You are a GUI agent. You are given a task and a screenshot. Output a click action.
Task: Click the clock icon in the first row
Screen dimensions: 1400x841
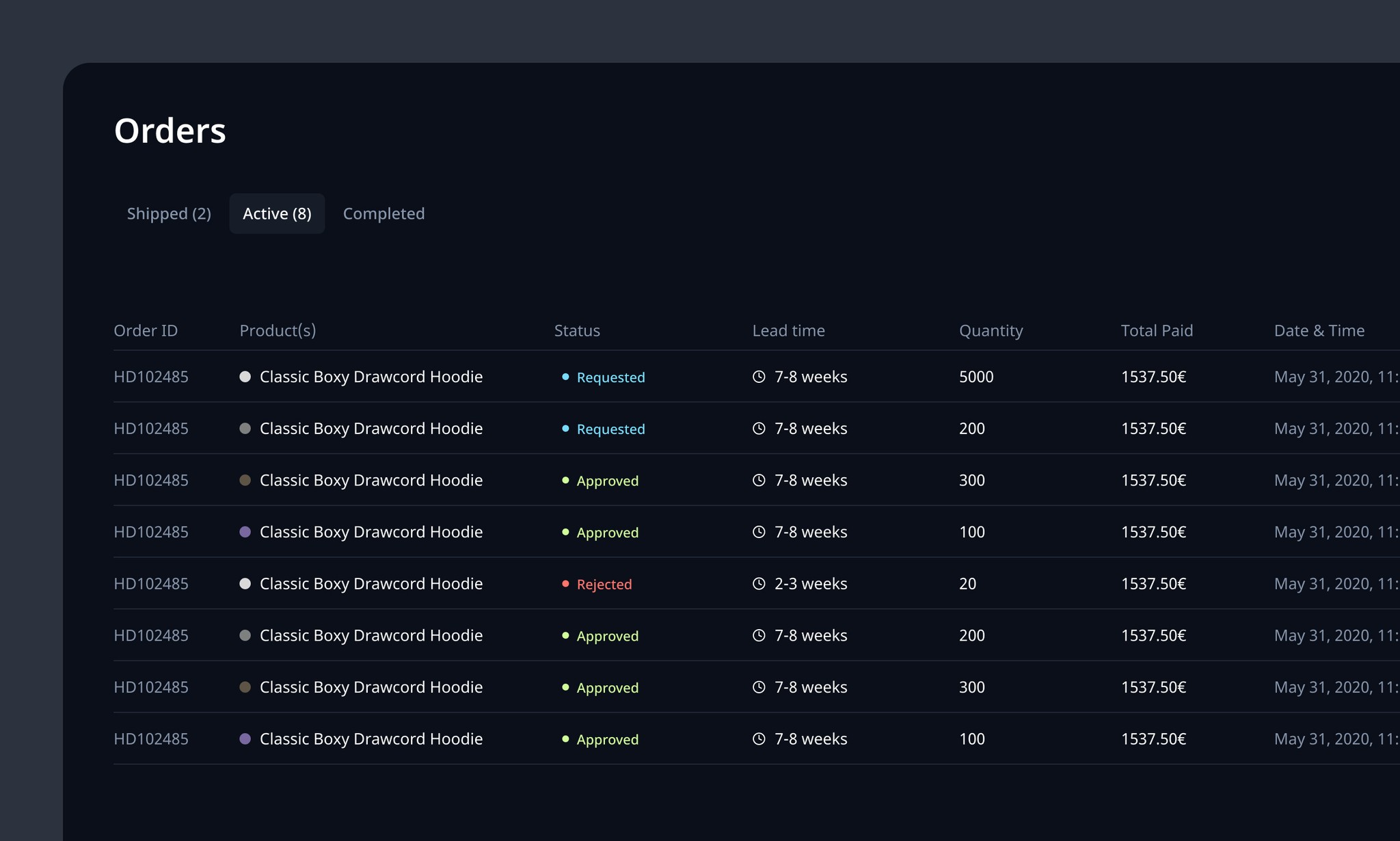(759, 377)
